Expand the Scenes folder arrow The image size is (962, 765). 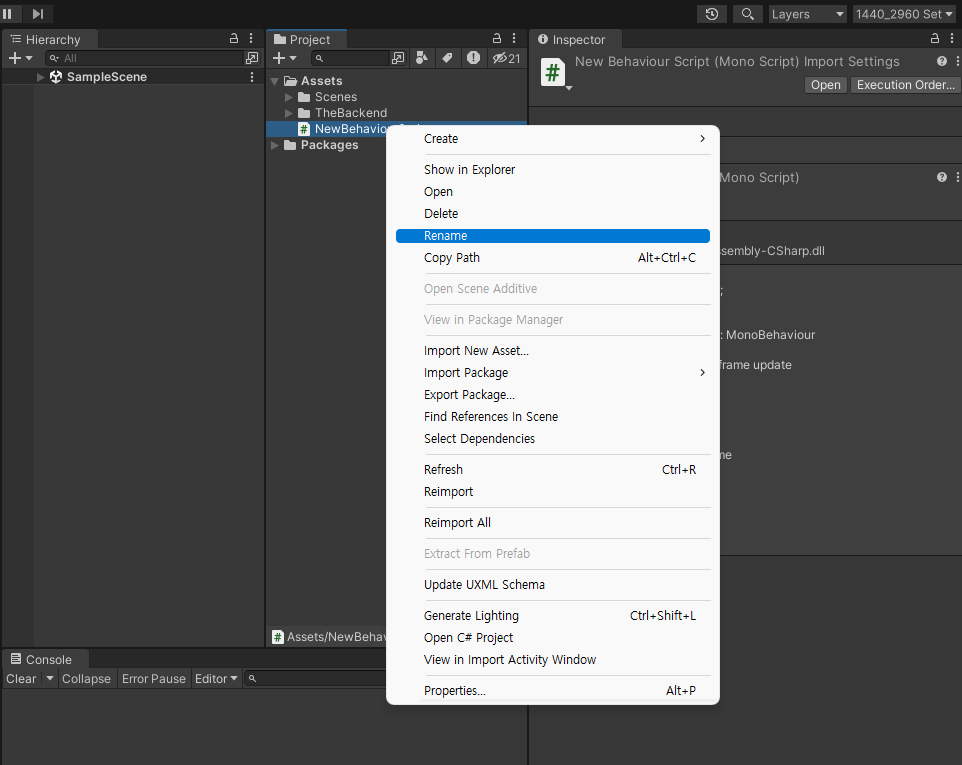pyautogui.click(x=288, y=97)
